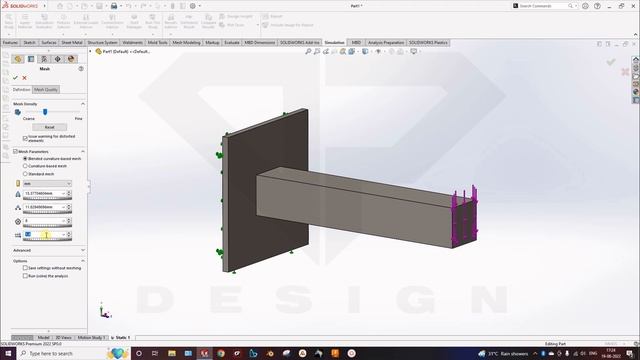Open Google Chrome from the taskbar
This screenshot has width=640, height=360.
(221, 353)
